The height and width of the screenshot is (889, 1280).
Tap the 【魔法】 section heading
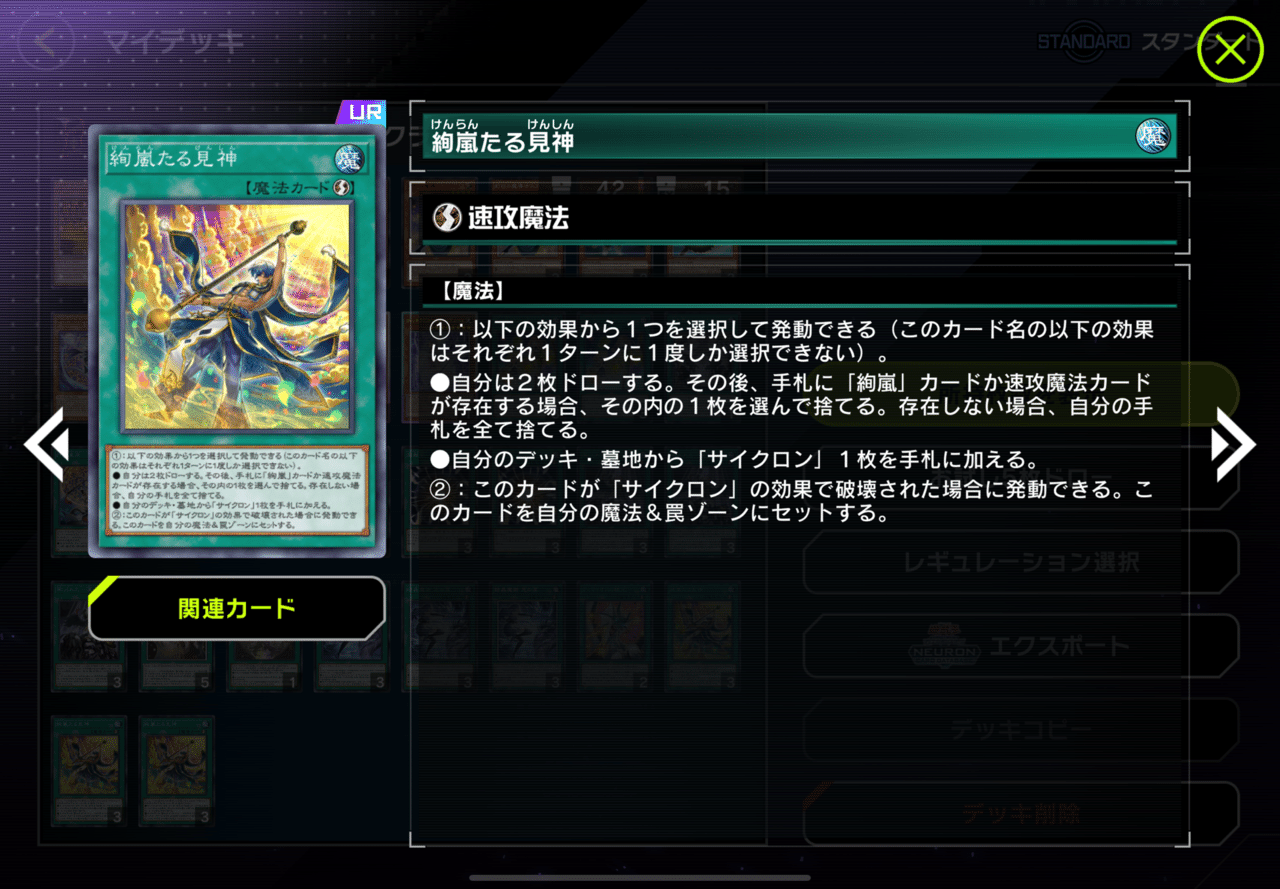[x=470, y=292]
